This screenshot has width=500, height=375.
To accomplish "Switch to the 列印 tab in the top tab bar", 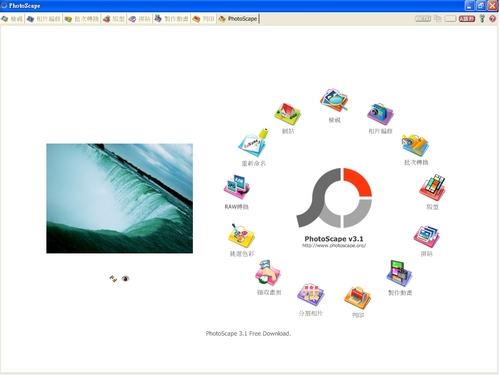I will pos(203,19).
